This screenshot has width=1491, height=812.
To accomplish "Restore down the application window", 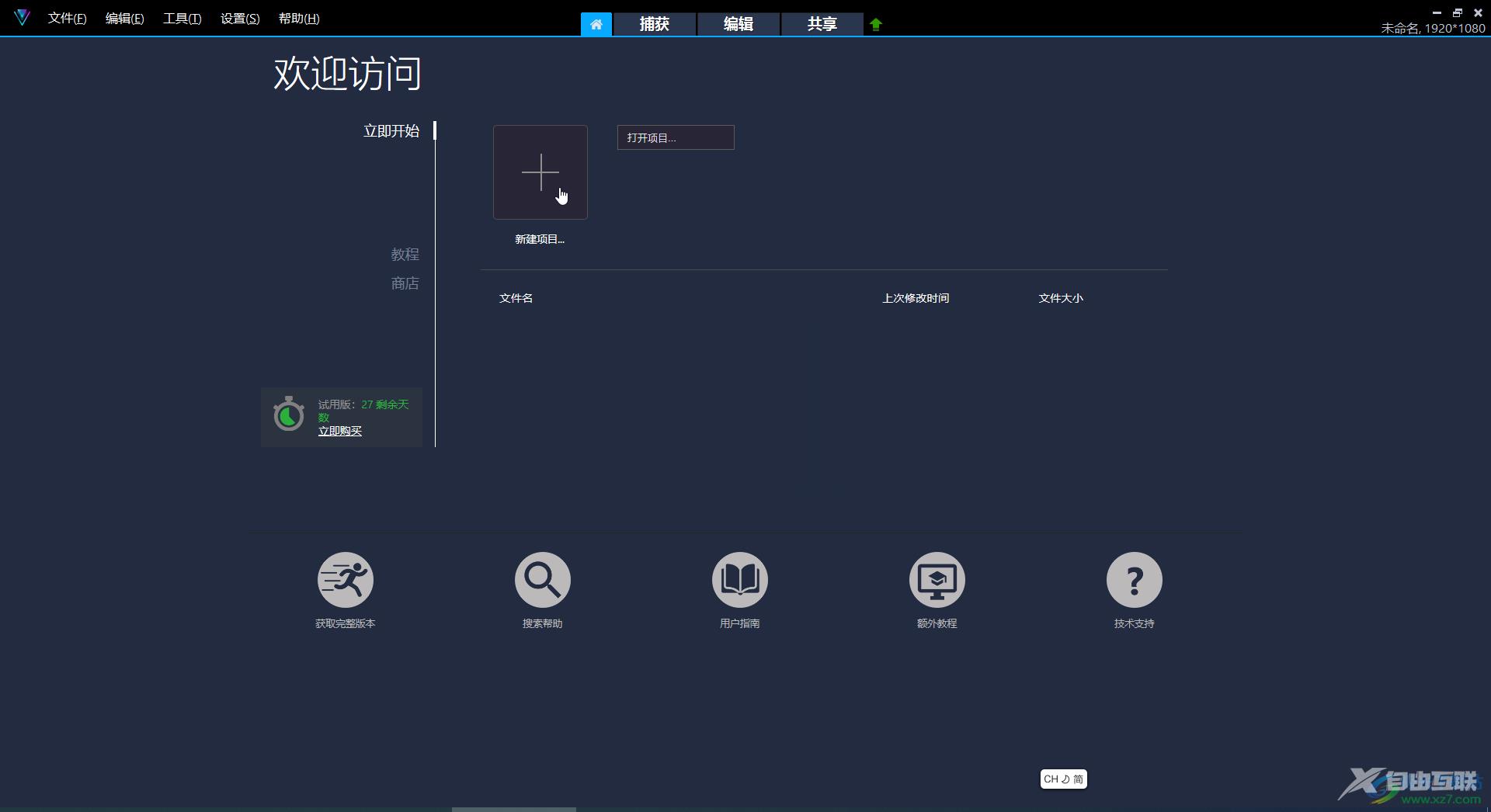I will tap(1458, 12).
